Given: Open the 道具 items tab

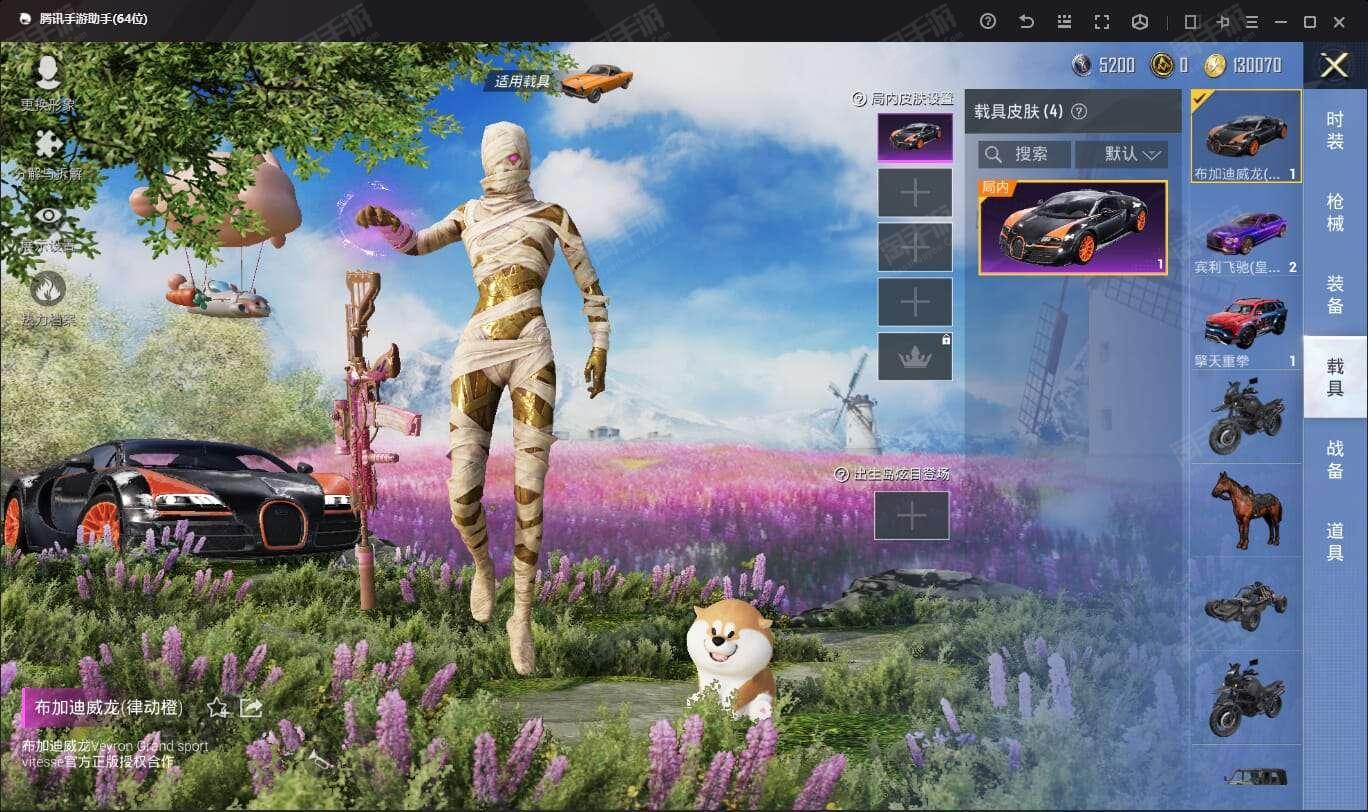Looking at the screenshot, I should click(x=1335, y=541).
